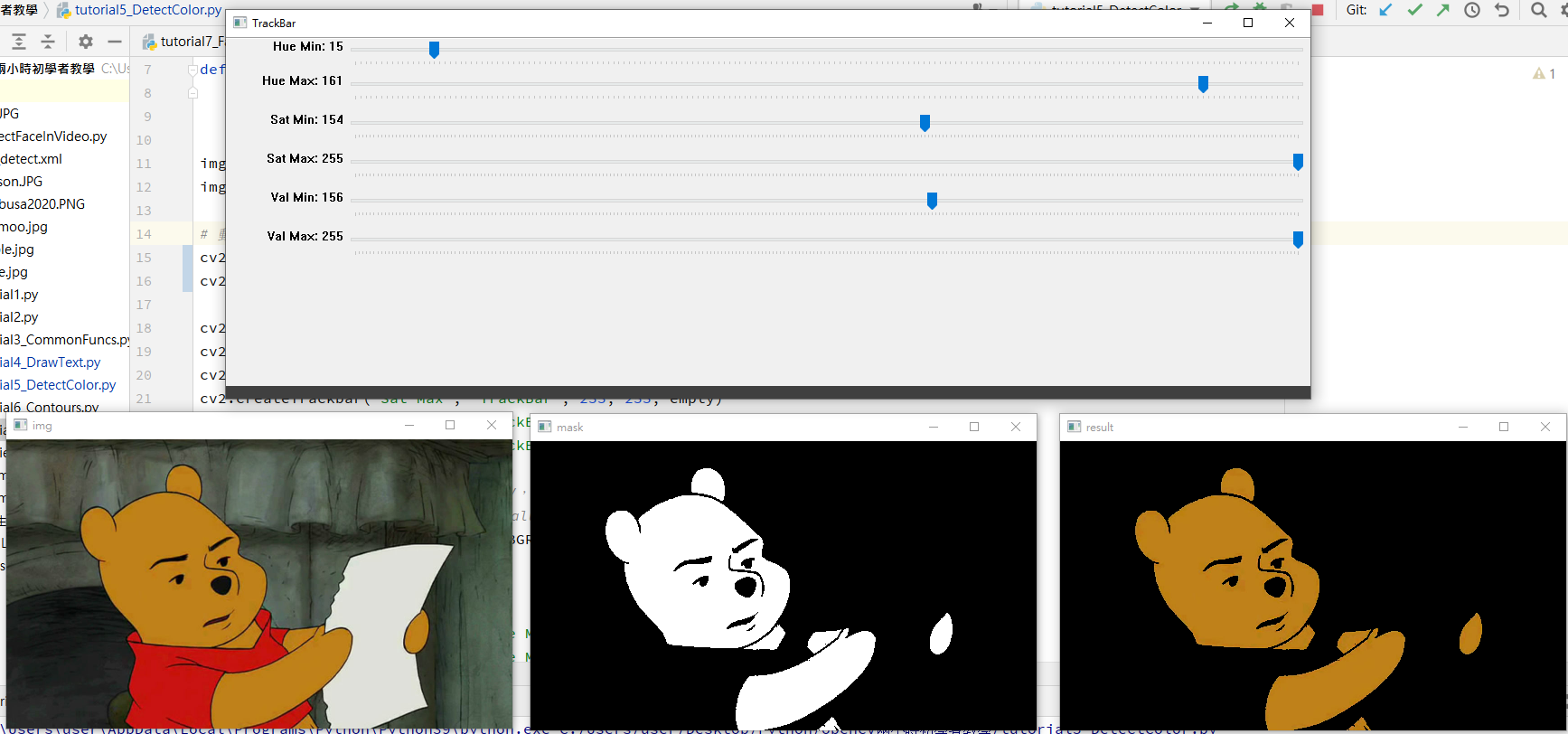
Task: Maximize the mask window
Action: tap(974, 427)
